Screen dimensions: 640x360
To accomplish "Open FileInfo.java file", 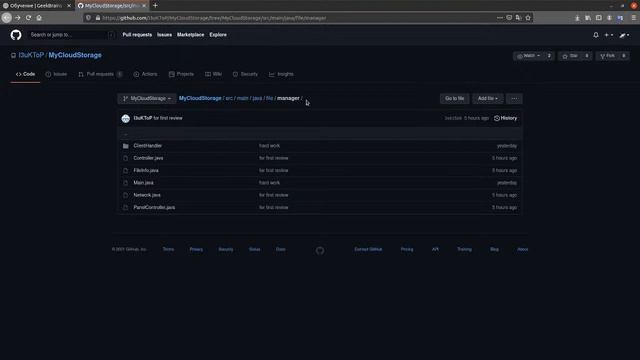I will (146, 170).
